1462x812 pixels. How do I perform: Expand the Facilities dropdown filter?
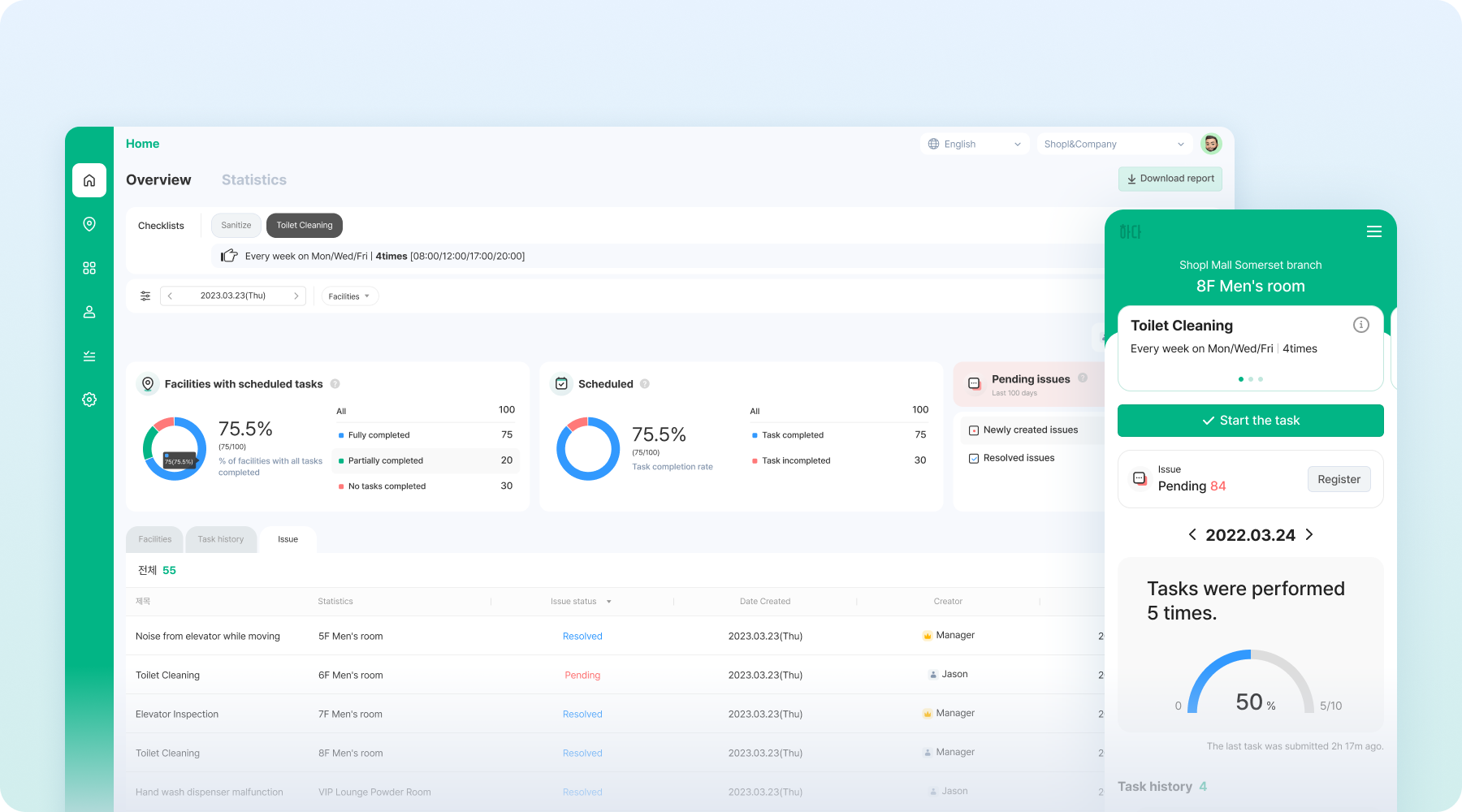[349, 296]
